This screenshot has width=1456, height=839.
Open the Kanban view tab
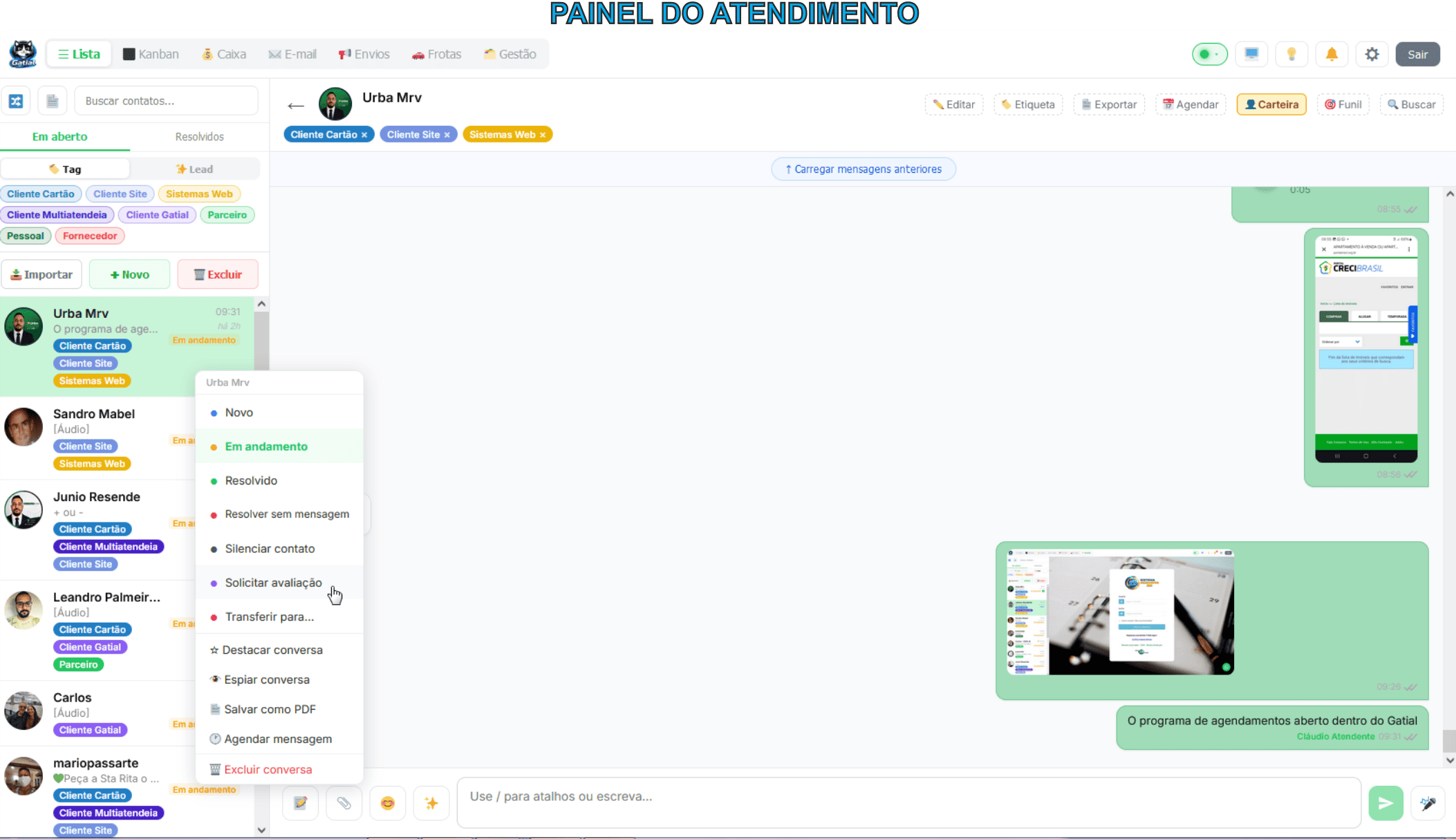pyautogui.click(x=151, y=54)
